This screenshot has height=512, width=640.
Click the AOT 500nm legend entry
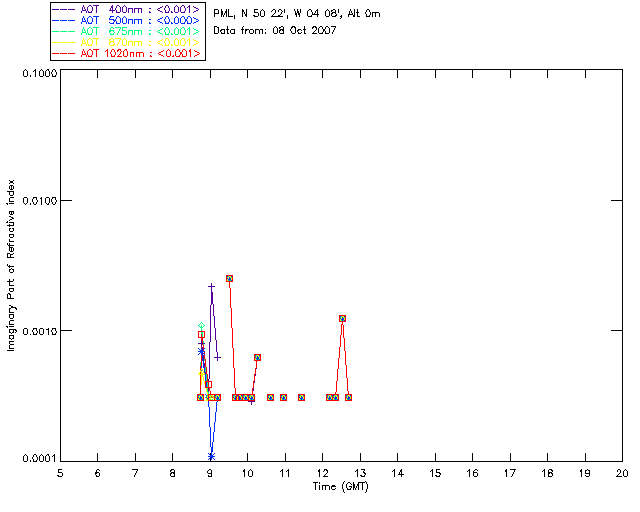[x=126, y=20]
